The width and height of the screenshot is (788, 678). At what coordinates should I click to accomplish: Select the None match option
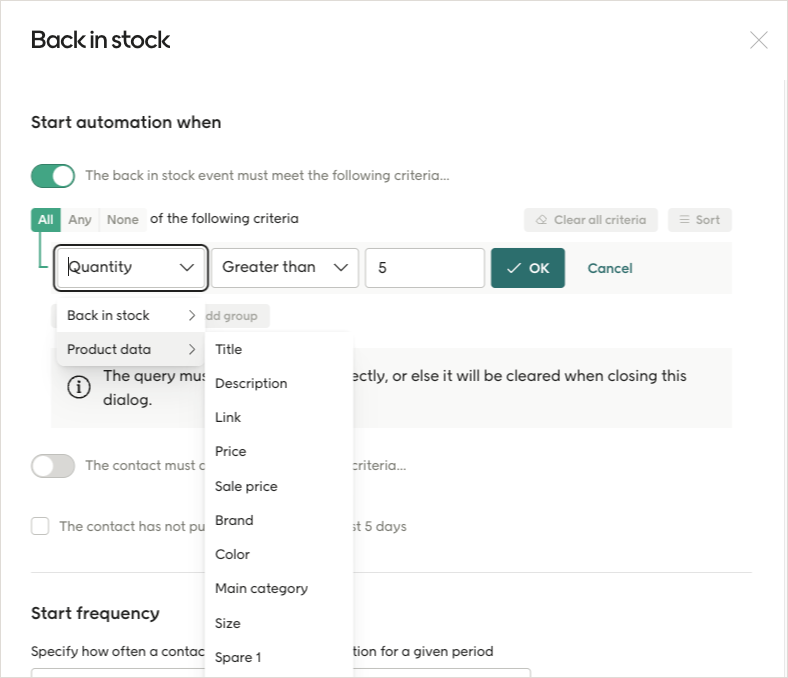[x=123, y=220]
